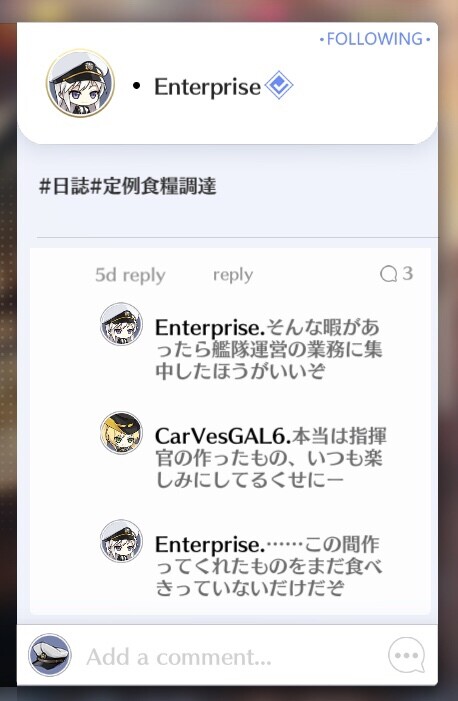This screenshot has height=701, width=458.
Task: Click the Enterprise username on the topmost comment
Action: (210, 328)
